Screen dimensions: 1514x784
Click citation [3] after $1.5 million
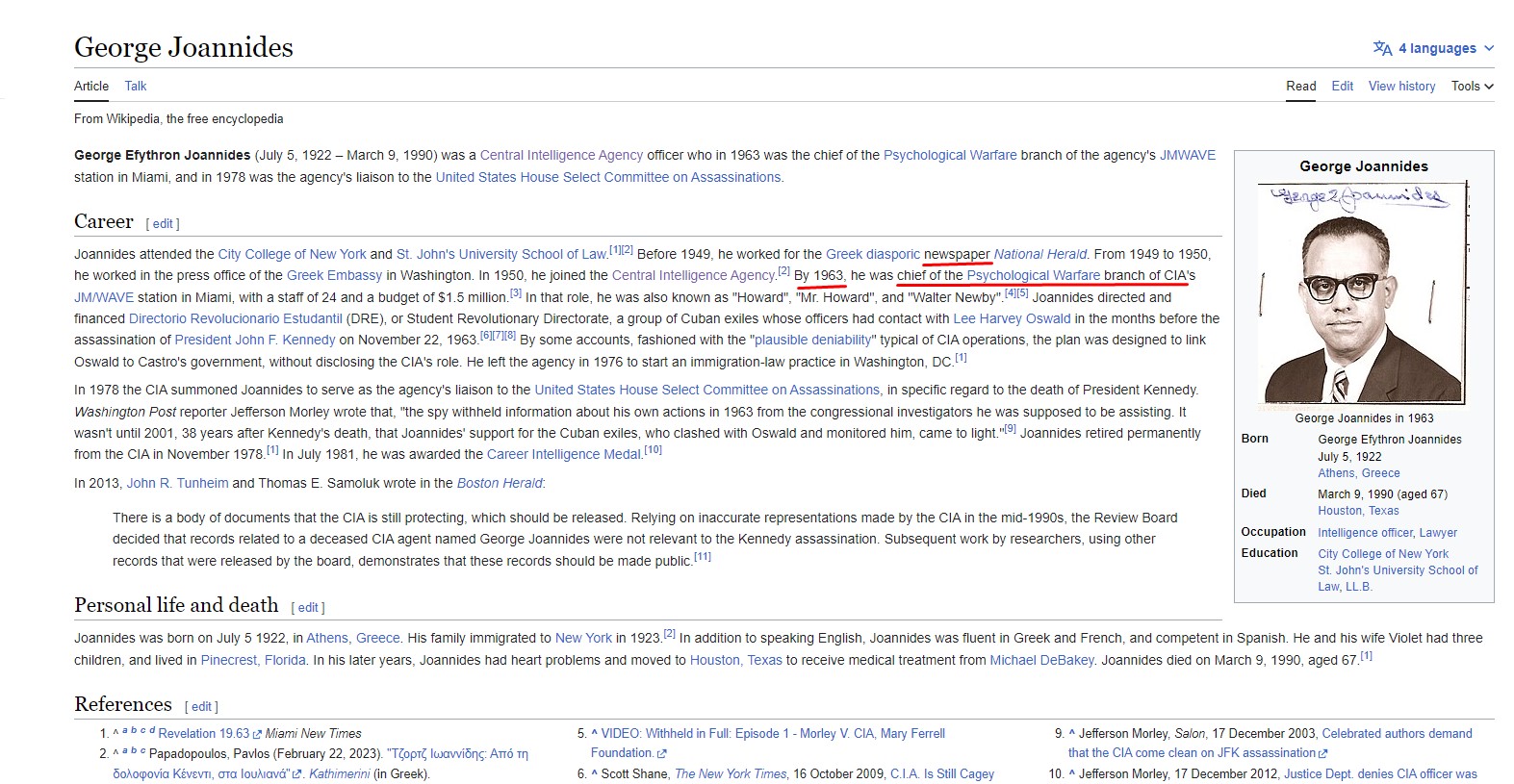(516, 293)
